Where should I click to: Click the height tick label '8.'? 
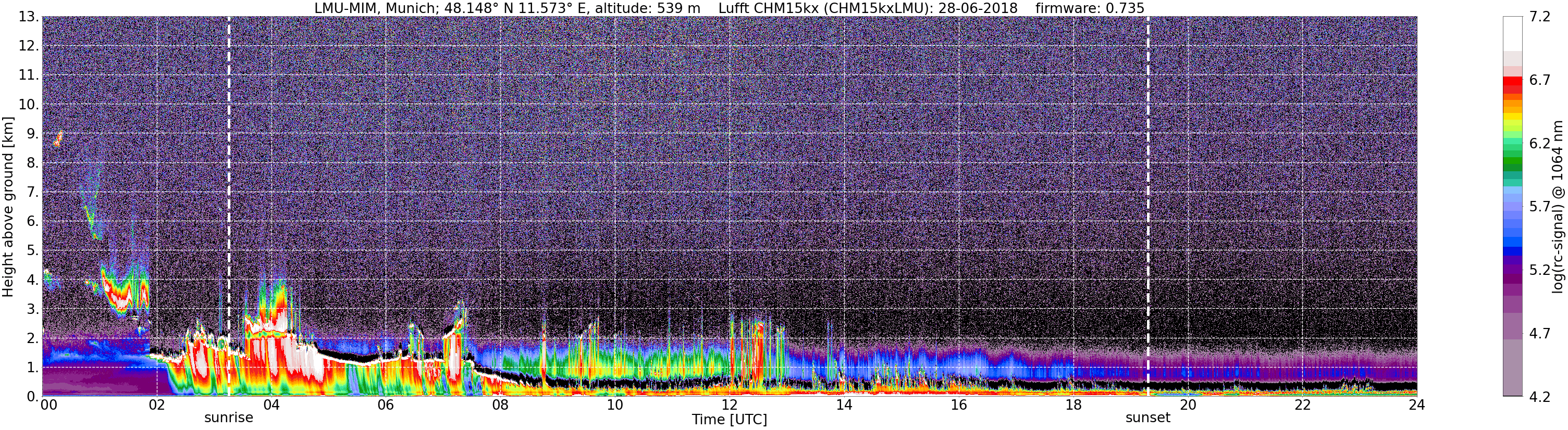(33, 163)
